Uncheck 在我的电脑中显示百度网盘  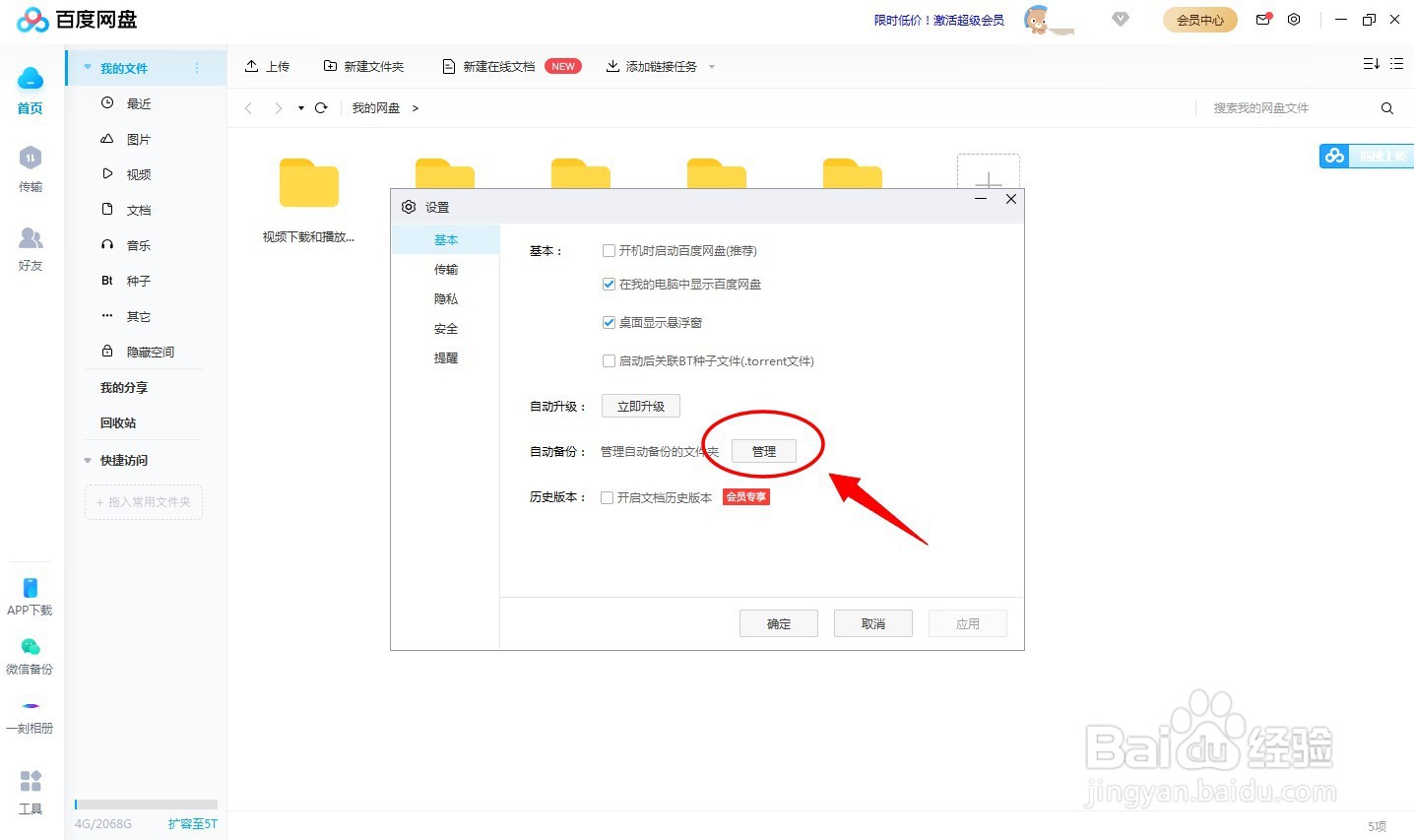609,285
